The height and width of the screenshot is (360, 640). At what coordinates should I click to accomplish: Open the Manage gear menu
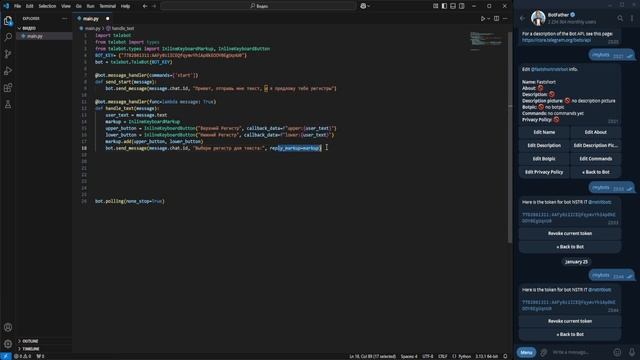point(8,344)
